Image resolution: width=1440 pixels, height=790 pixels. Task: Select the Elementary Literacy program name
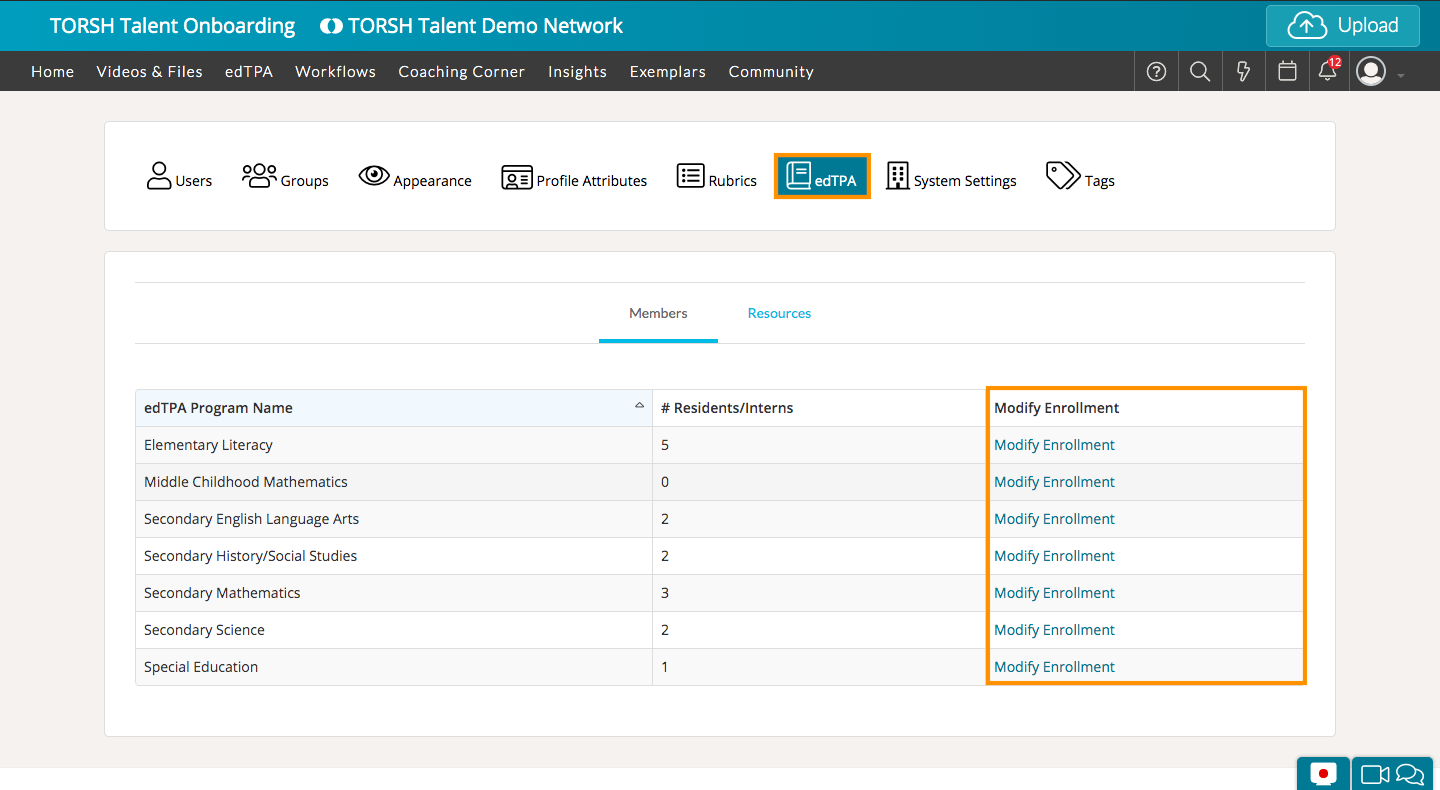click(x=208, y=445)
